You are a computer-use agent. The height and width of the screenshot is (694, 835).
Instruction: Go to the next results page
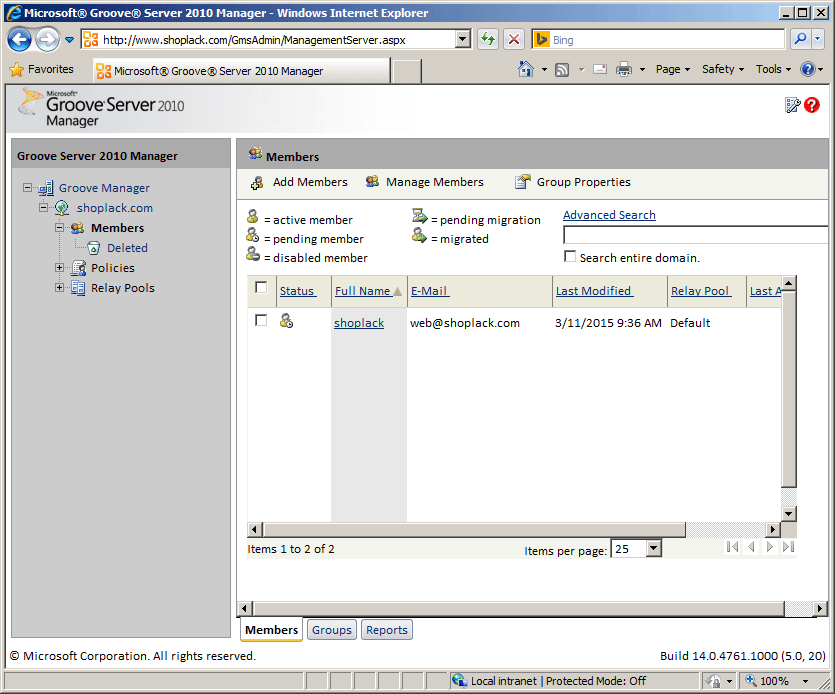pyautogui.click(x=770, y=547)
